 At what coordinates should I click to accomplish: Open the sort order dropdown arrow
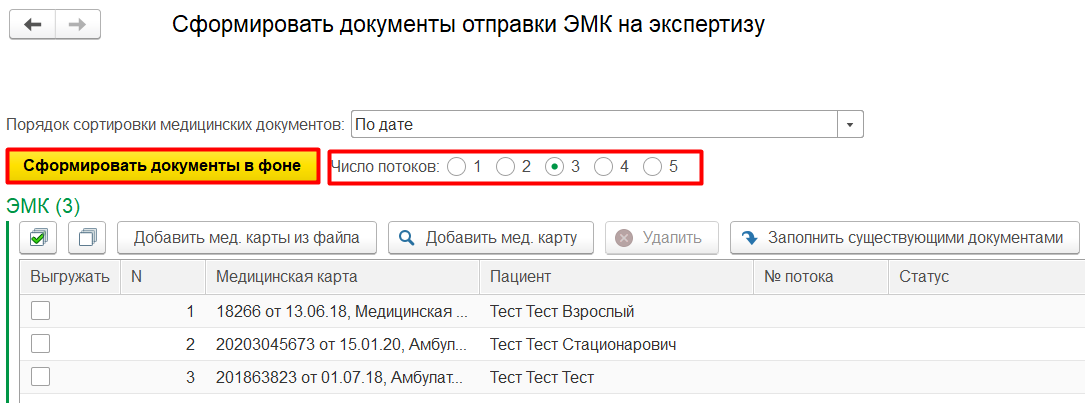[x=850, y=125]
